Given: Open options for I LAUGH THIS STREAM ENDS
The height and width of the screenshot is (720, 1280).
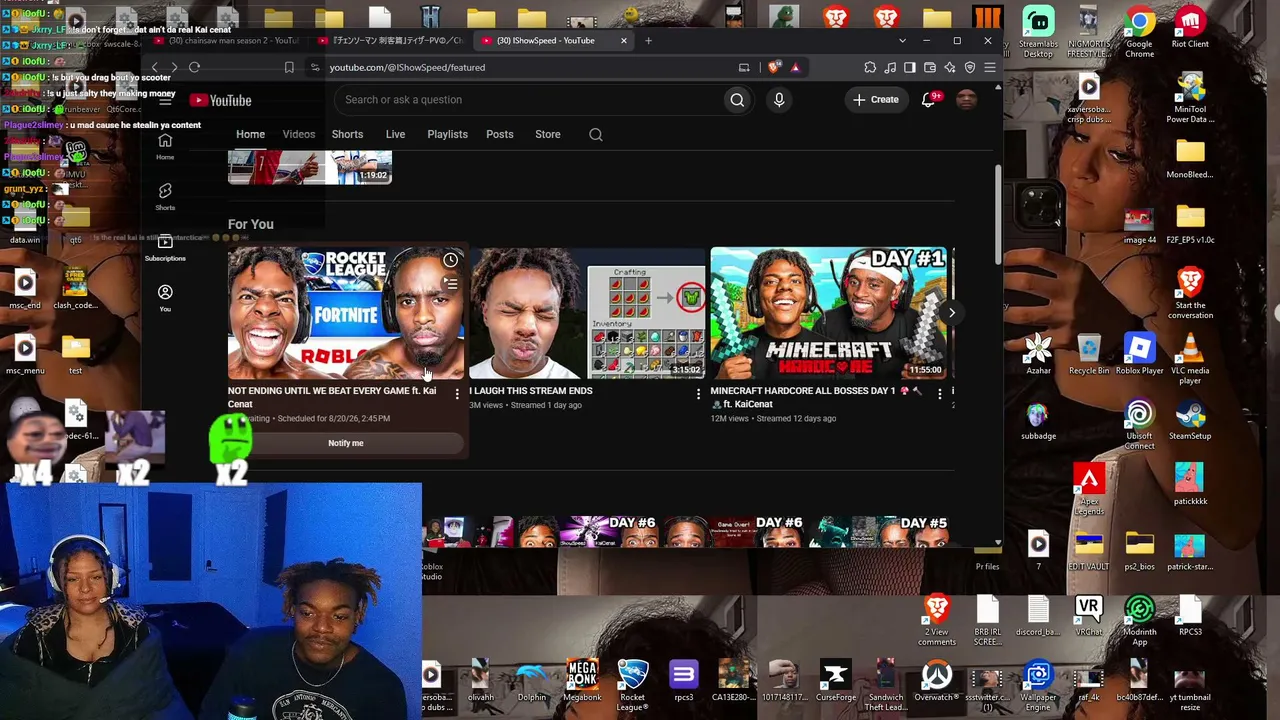Looking at the screenshot, I should pyautogui.click(x=698, y=395).
